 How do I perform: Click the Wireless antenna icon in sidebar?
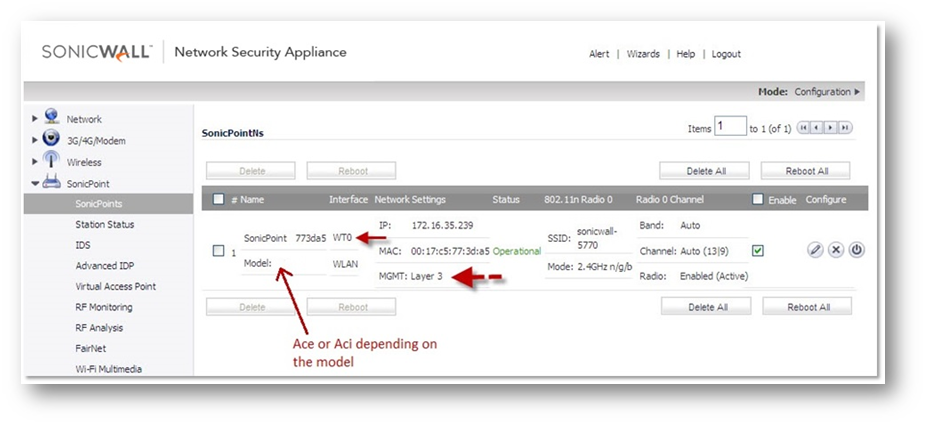coord(51,161)
